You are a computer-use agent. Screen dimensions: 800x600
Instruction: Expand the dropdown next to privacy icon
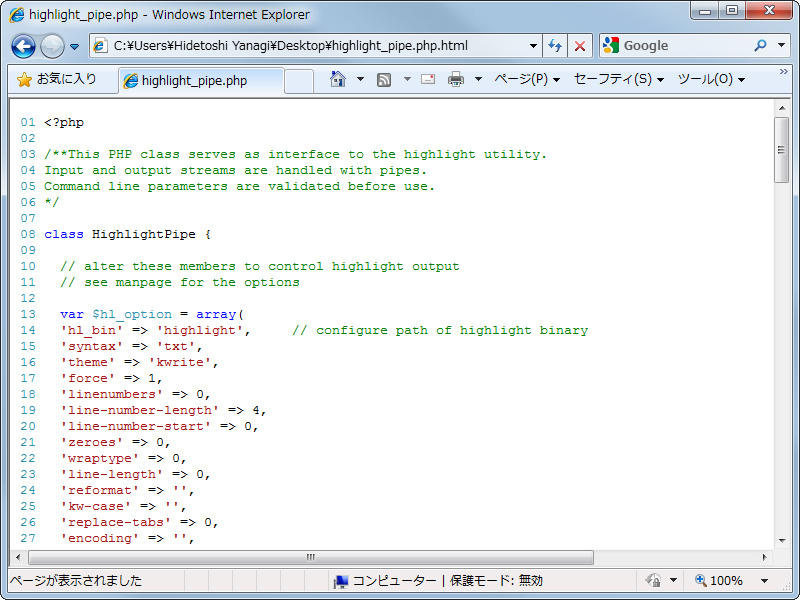point(673,581)
